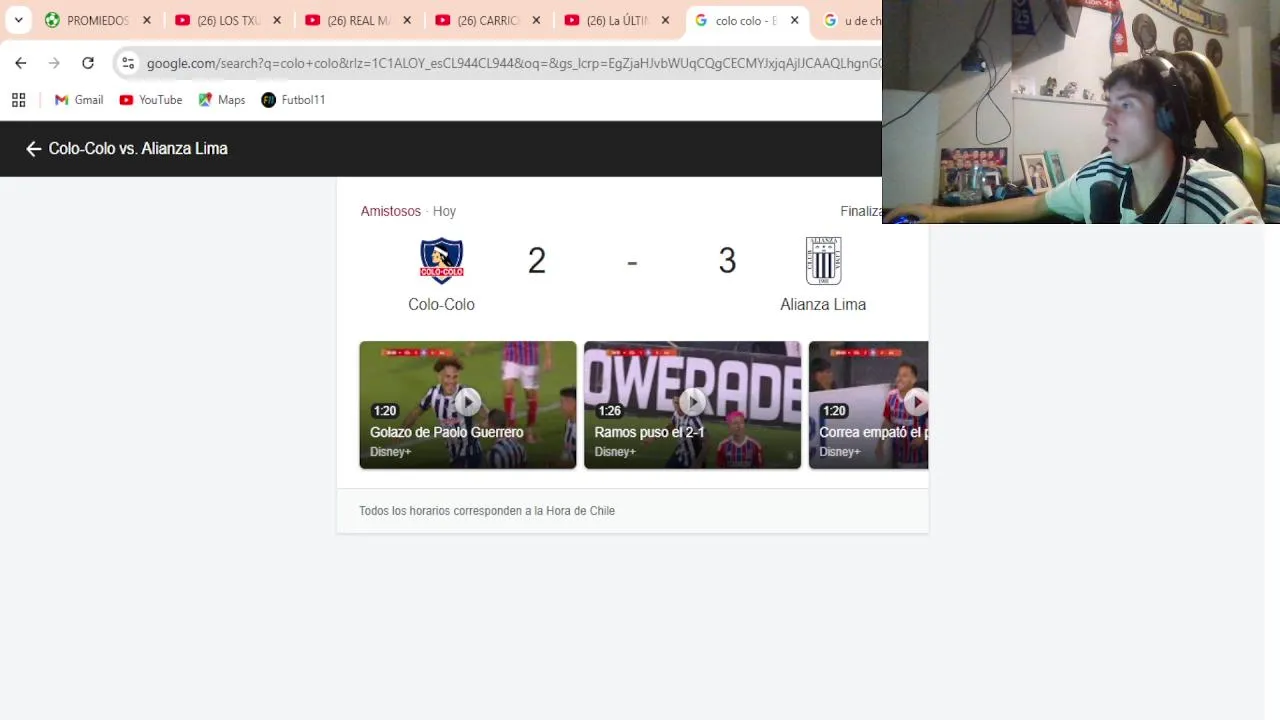This screenshot has height=720, width=1280.
Task: Go back with the browser back arrow
Action: (x=21, y=63)
